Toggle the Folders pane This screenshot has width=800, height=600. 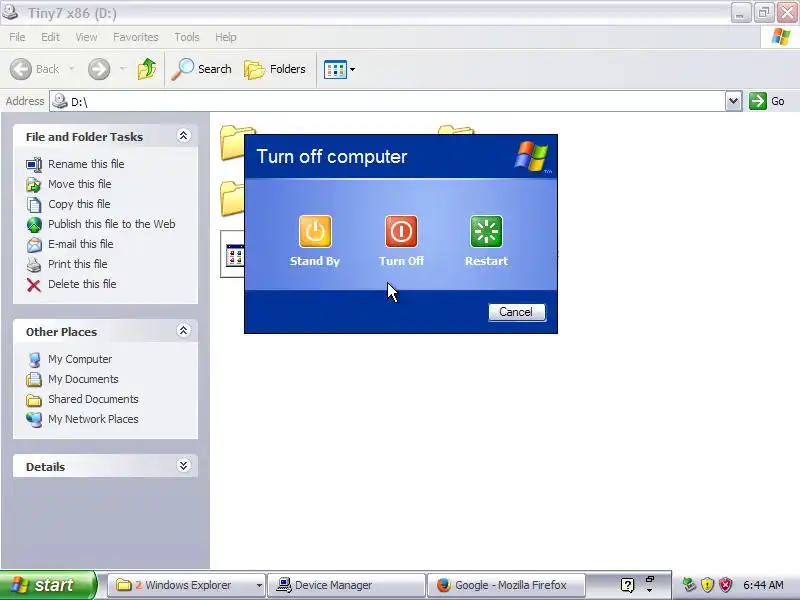[x=275, y=69]
